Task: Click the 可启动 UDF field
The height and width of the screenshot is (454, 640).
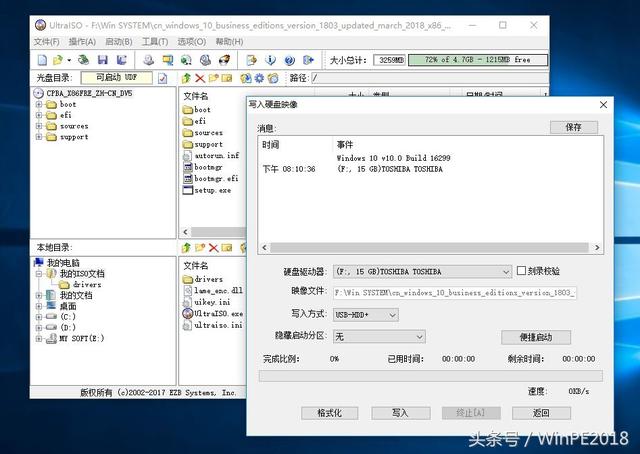Action: tap(117, 78)
